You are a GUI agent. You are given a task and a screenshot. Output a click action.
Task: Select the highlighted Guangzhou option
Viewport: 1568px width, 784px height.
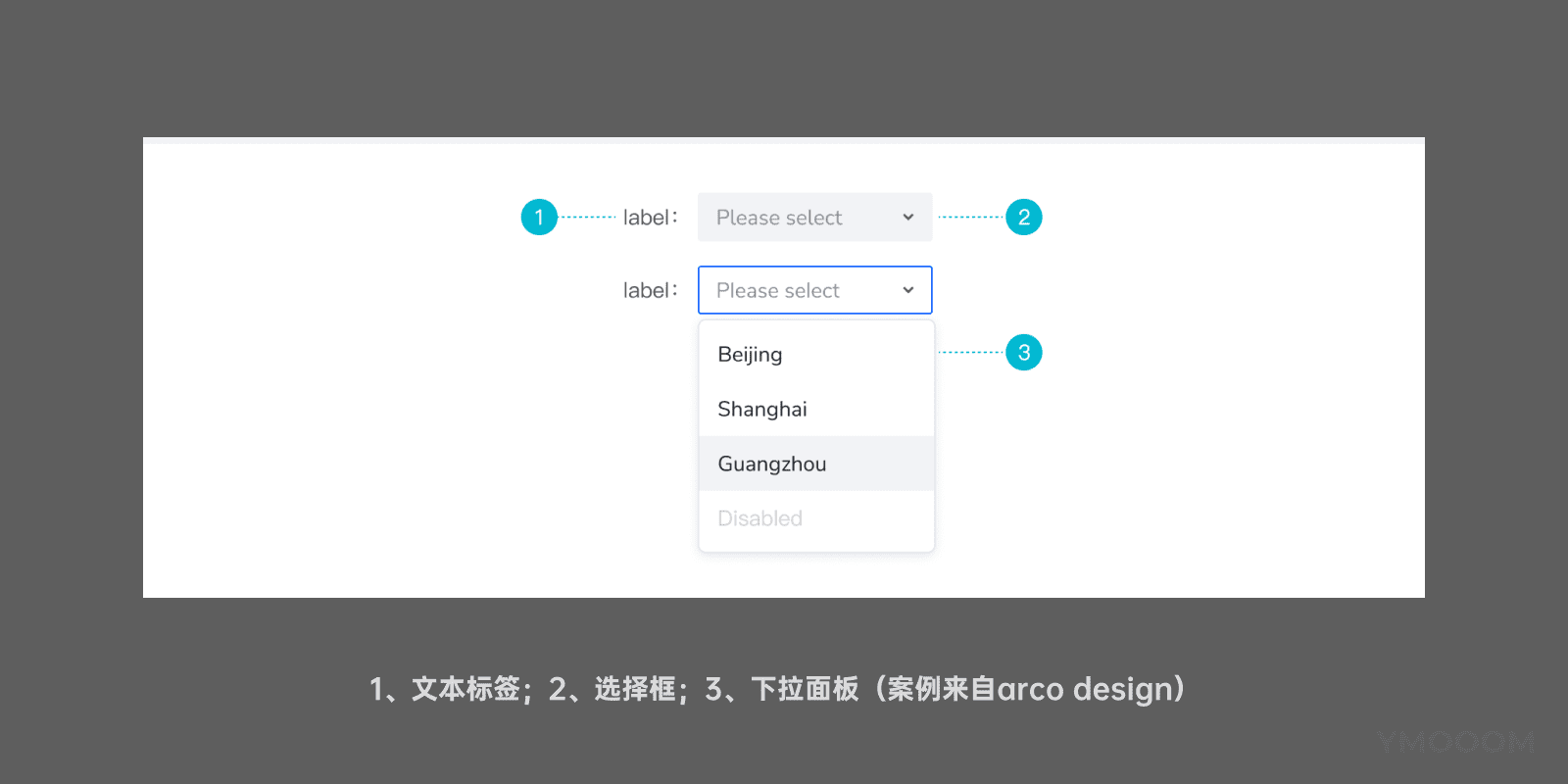(816, 464)
